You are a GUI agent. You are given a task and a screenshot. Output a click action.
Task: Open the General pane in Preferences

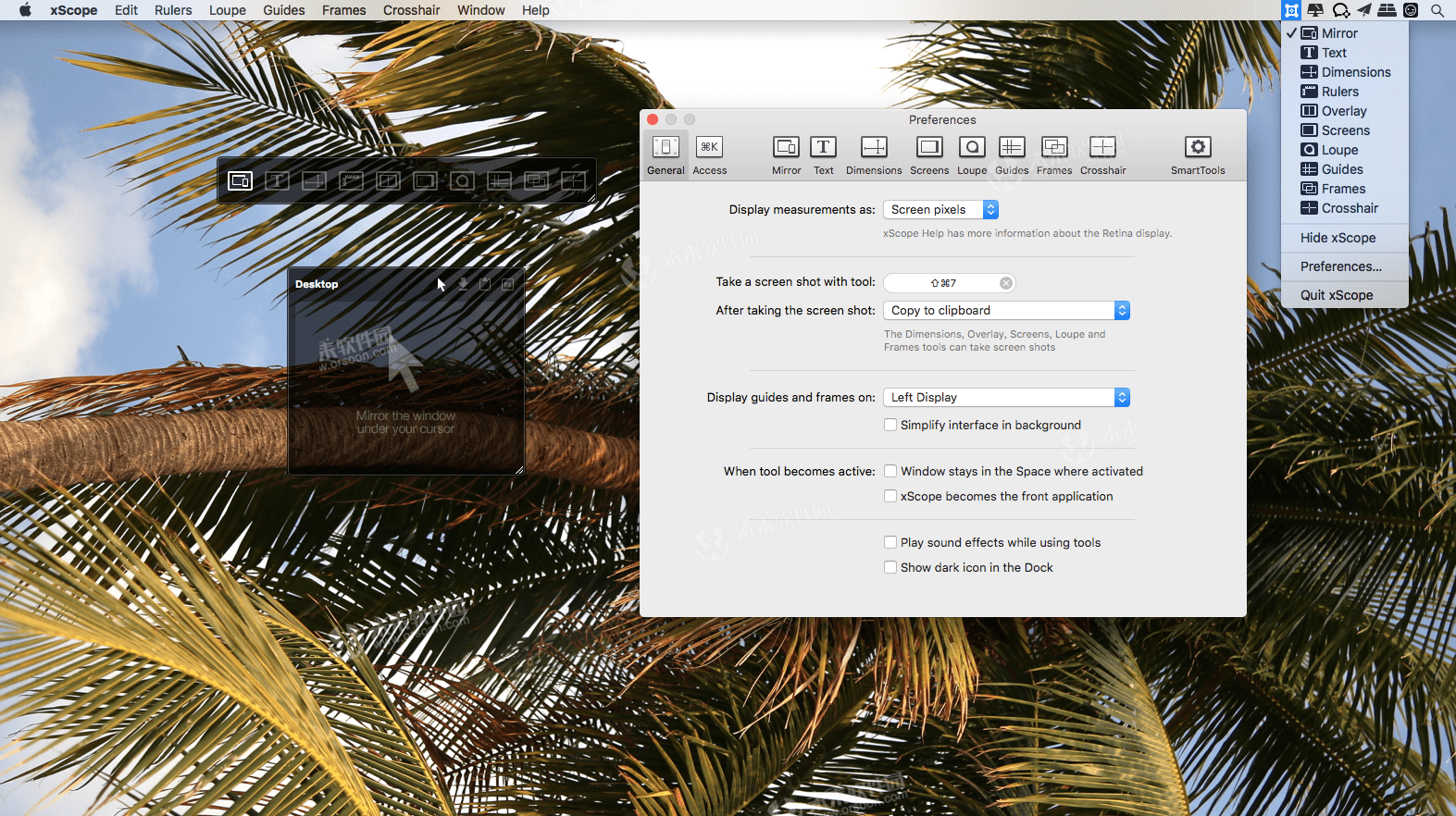tap(666, 155)
